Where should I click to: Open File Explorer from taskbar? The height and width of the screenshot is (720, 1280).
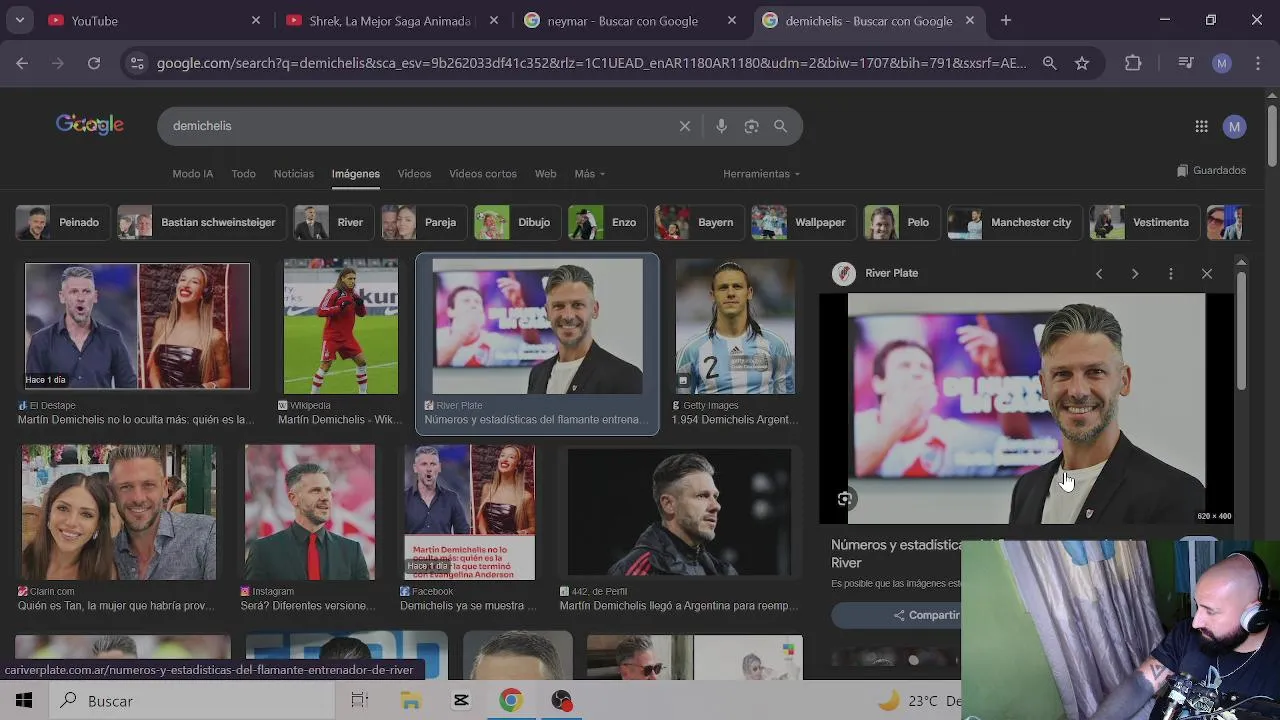[x=410, y=701]
